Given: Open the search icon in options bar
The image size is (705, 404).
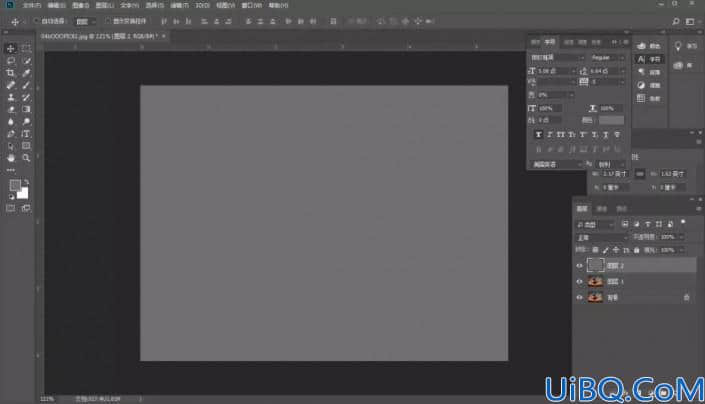Looking at the screenshot, I should click(675, 21).
